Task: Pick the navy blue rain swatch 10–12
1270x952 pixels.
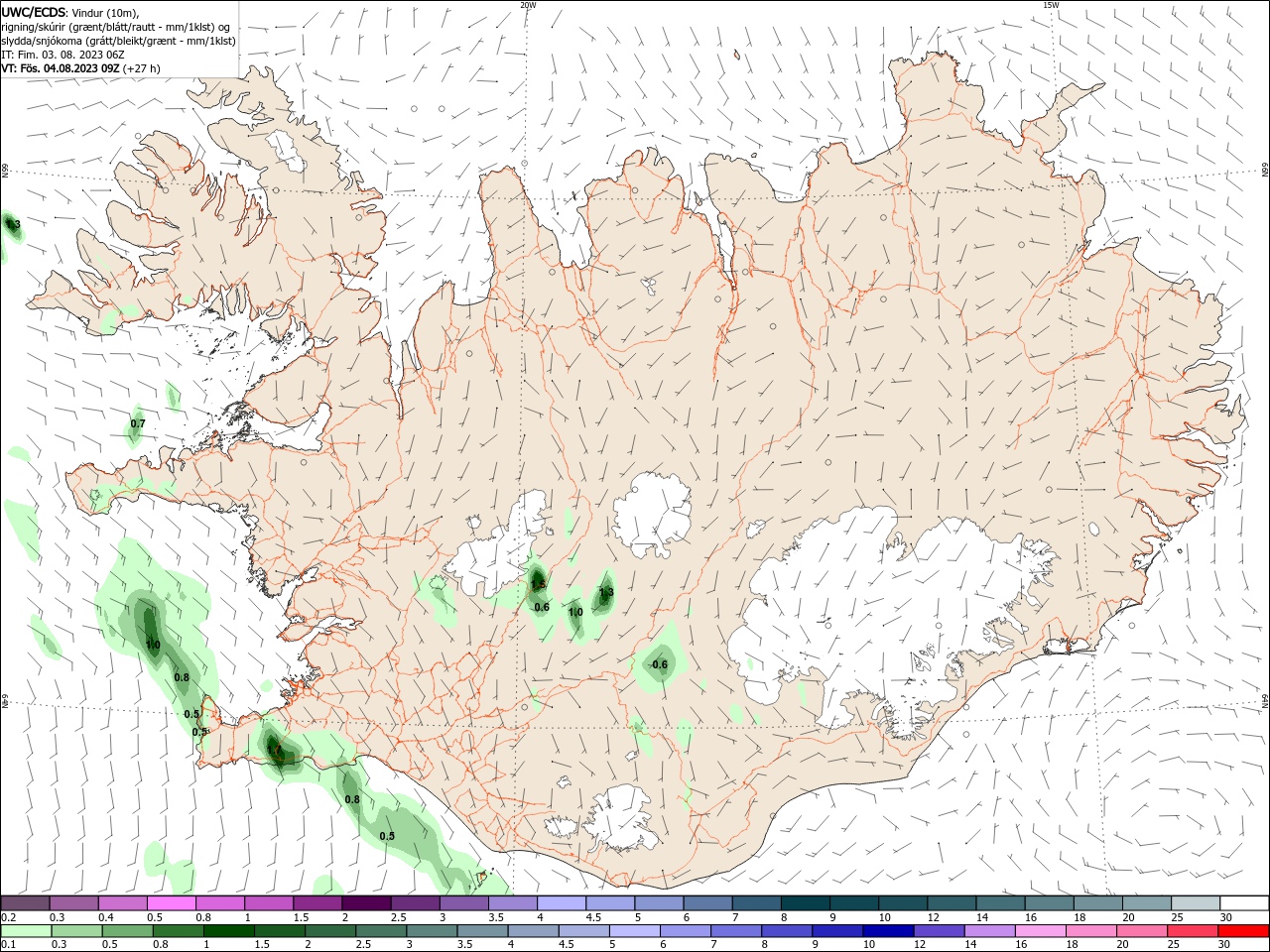Action: click(x=887, y=931)
